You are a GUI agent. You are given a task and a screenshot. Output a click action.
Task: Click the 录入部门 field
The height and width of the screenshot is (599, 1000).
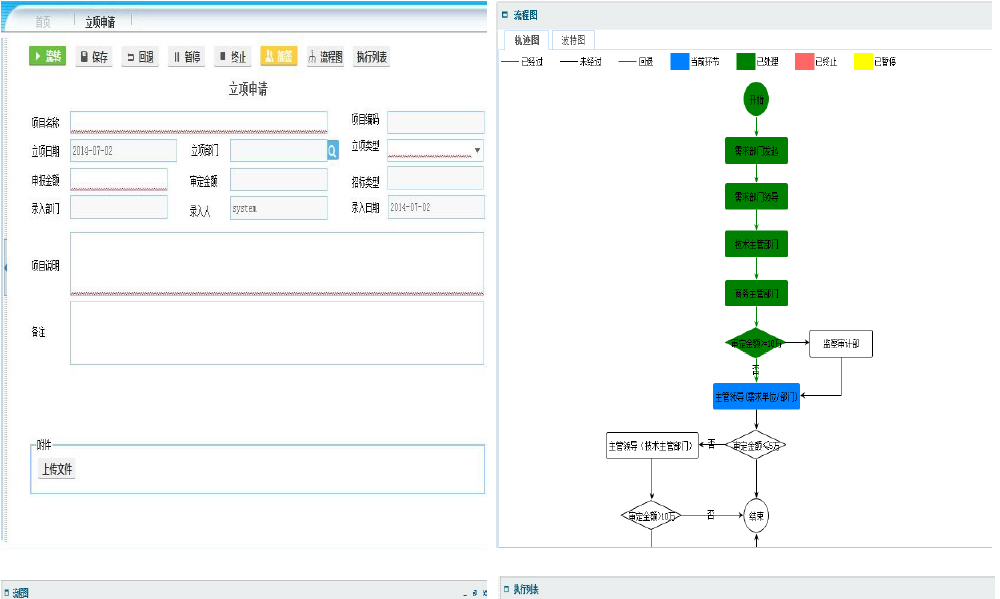click(x=119, y=207)
